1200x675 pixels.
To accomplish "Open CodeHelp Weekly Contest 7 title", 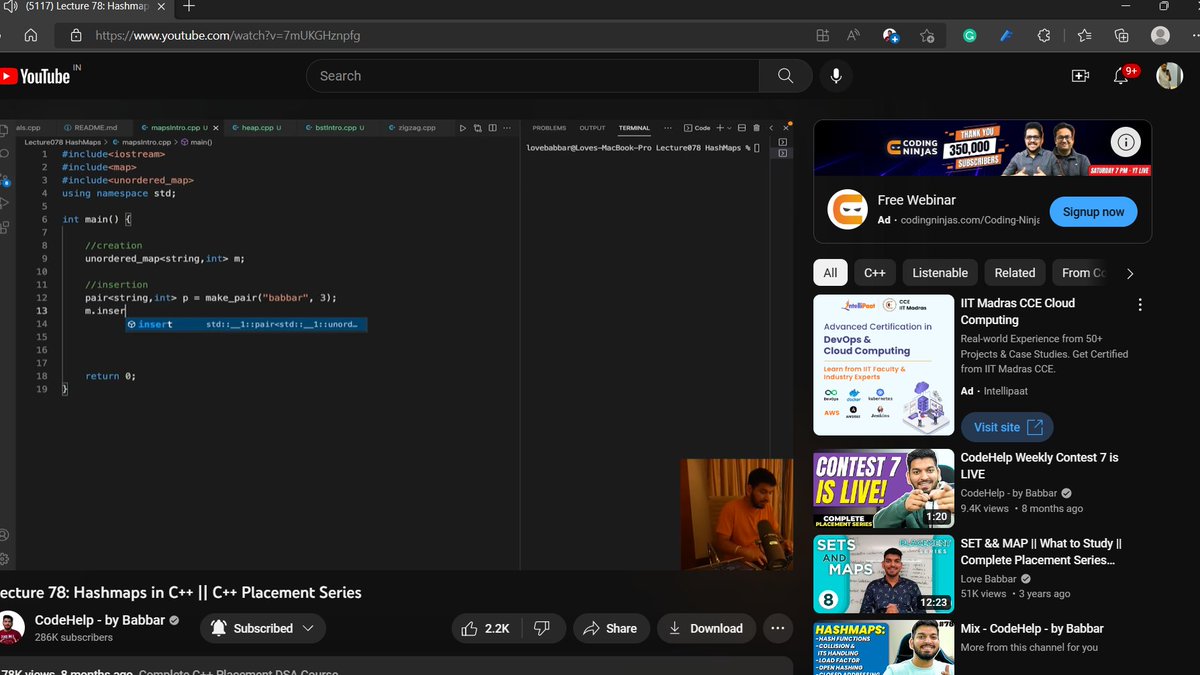I will coord(1040,466).
